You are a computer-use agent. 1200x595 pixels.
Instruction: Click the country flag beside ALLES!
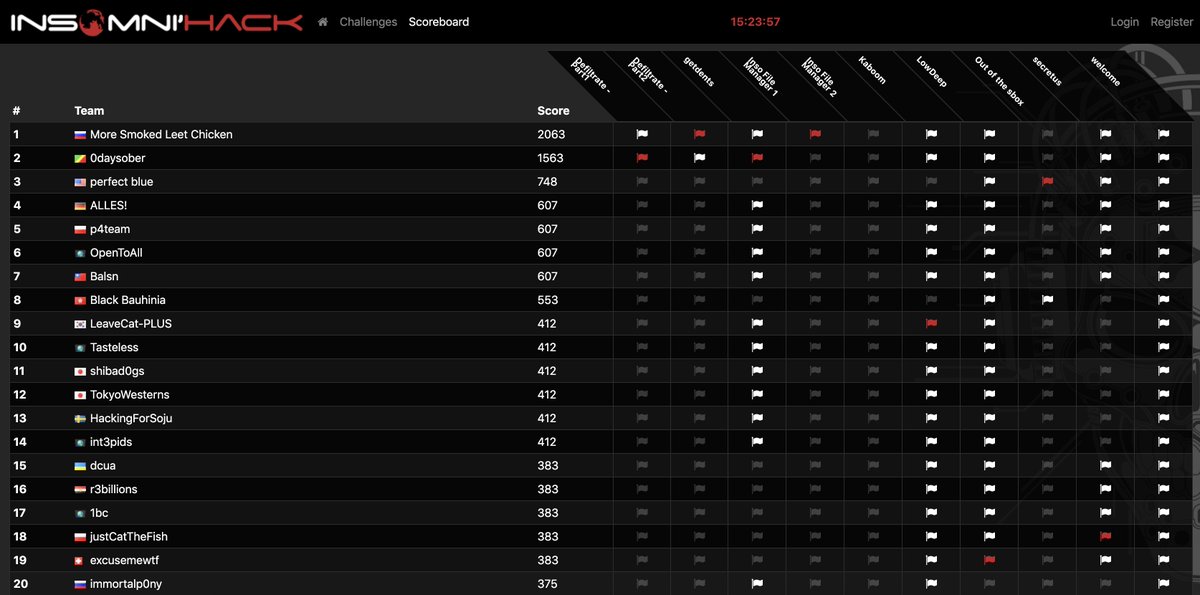click(80, 206)
